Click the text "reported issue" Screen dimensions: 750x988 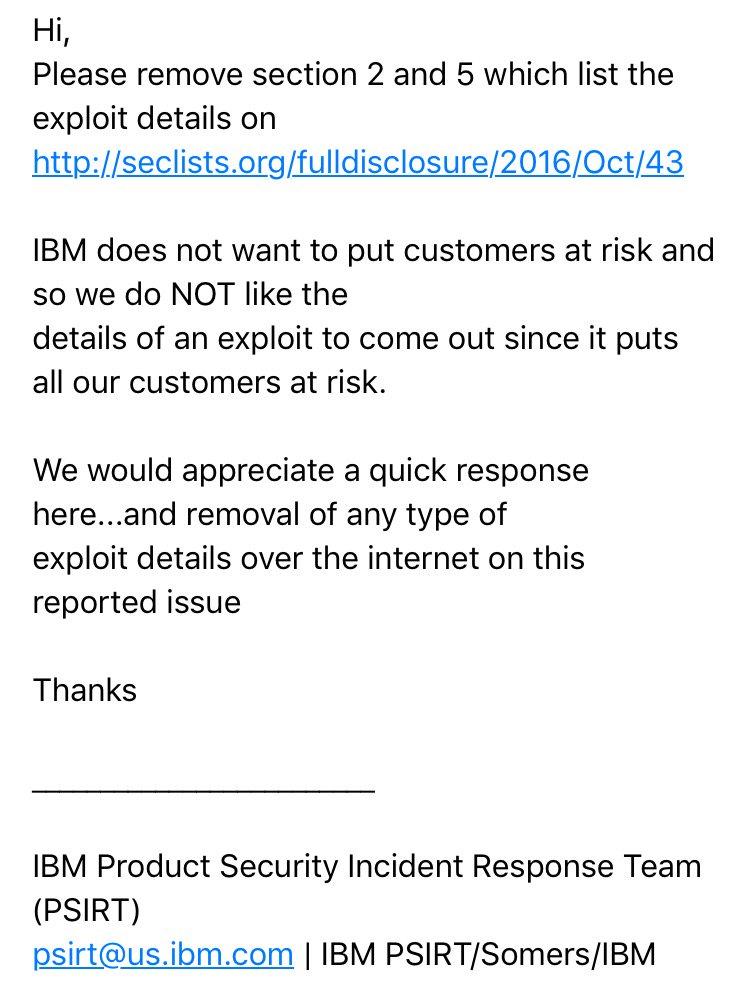(x=137, y=602)
